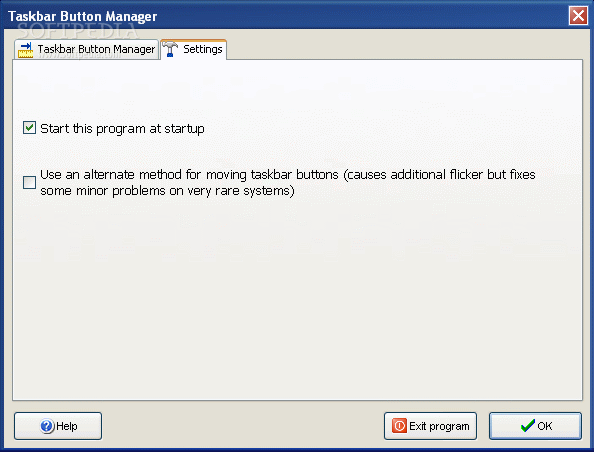Click the 'some minor problems on very rare systems' text
The height and width of the screenshot is (452, 594).
coord(167,191)
